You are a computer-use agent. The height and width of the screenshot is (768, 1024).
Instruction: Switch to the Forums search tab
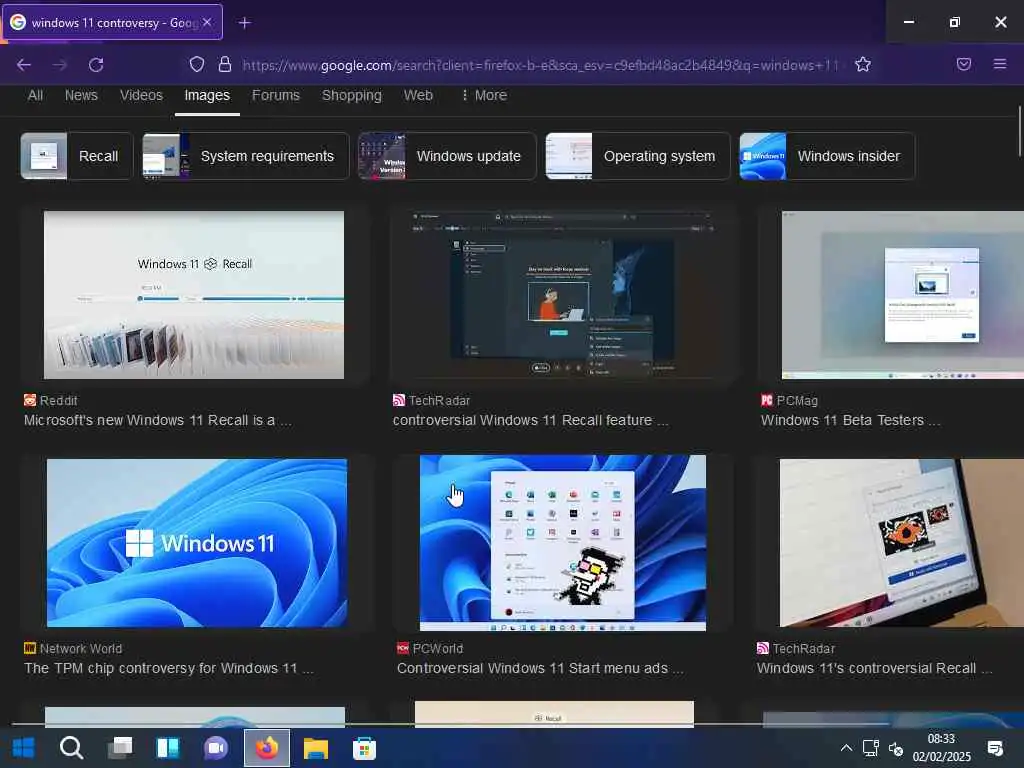point(276,95)
